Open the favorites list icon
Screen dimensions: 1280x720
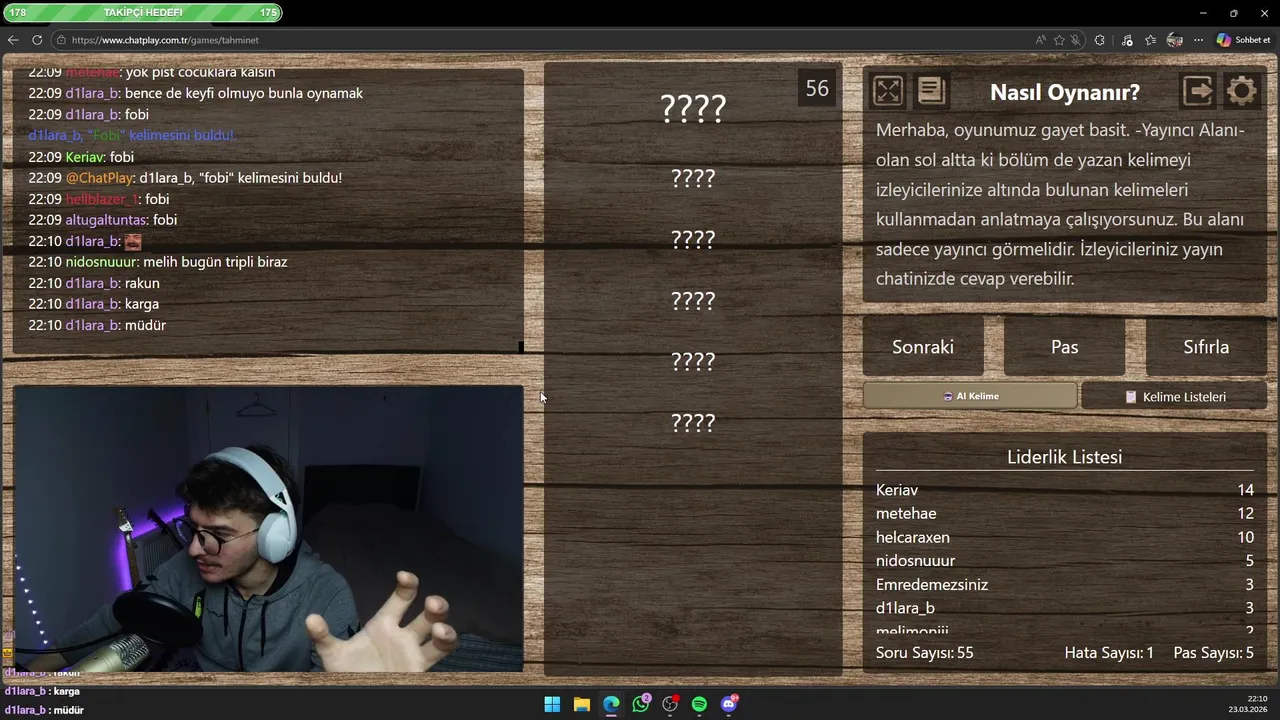1151,40
